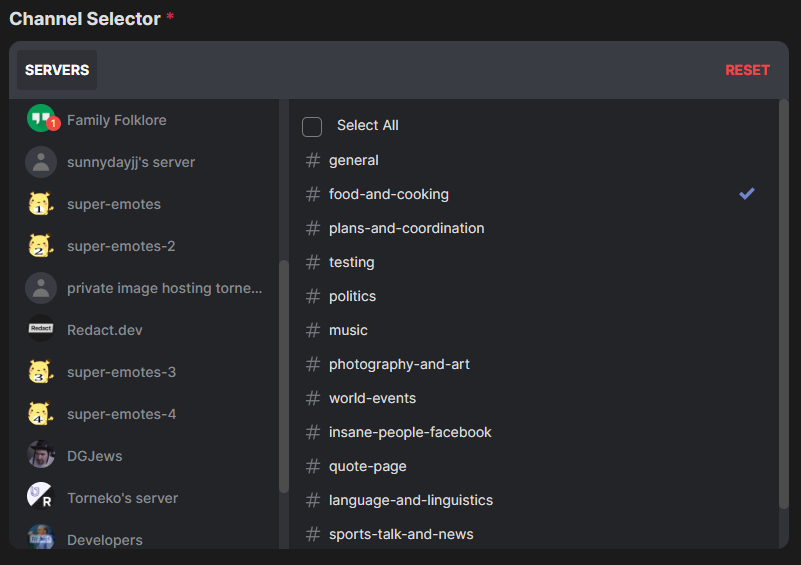Toggle selection of the general channel
The width and height of the screenshot is (801, 565).
(x=353, y=160)
